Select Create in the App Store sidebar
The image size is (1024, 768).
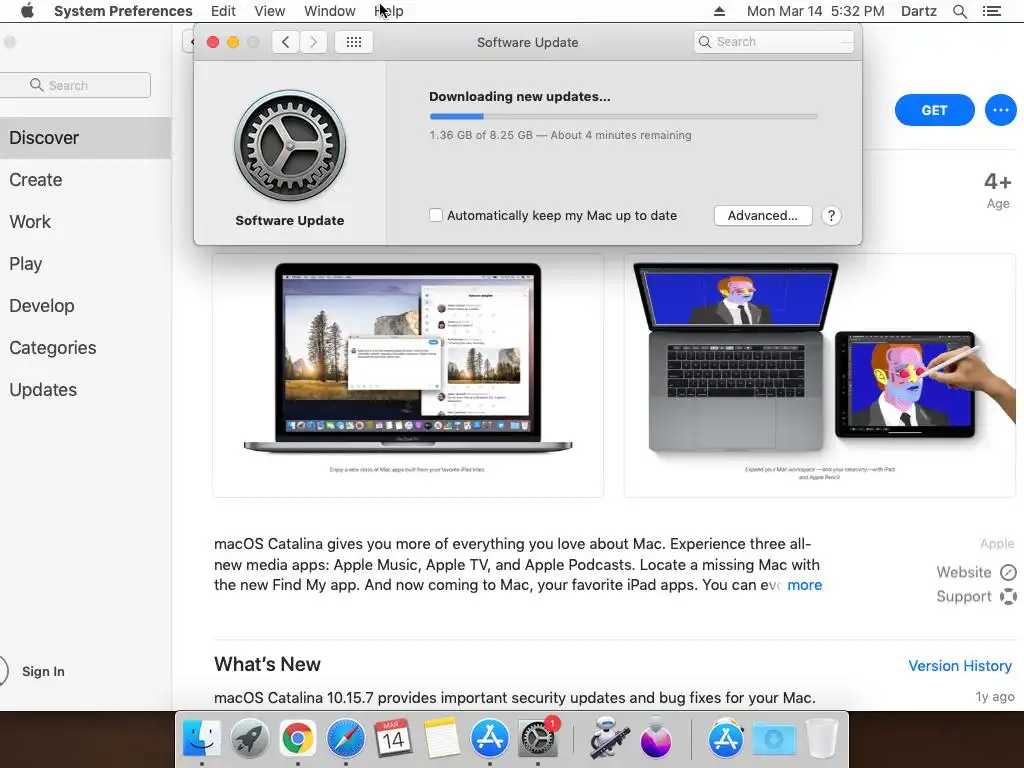(86, 180)
